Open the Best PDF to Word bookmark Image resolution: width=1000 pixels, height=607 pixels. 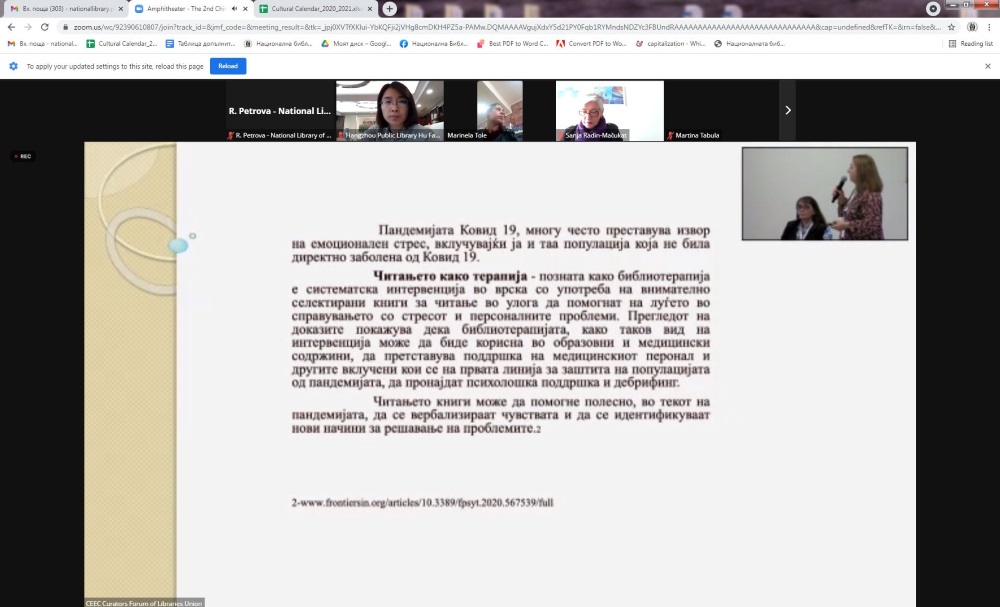(513, 44)
